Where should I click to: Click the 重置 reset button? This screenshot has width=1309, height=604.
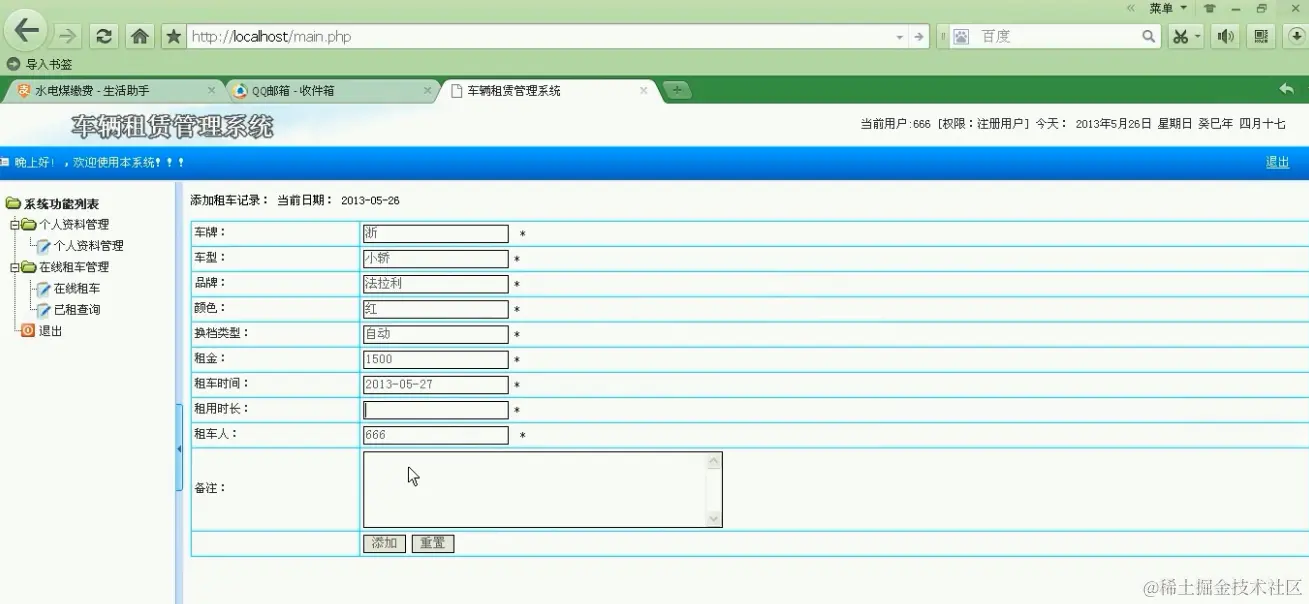433,544
